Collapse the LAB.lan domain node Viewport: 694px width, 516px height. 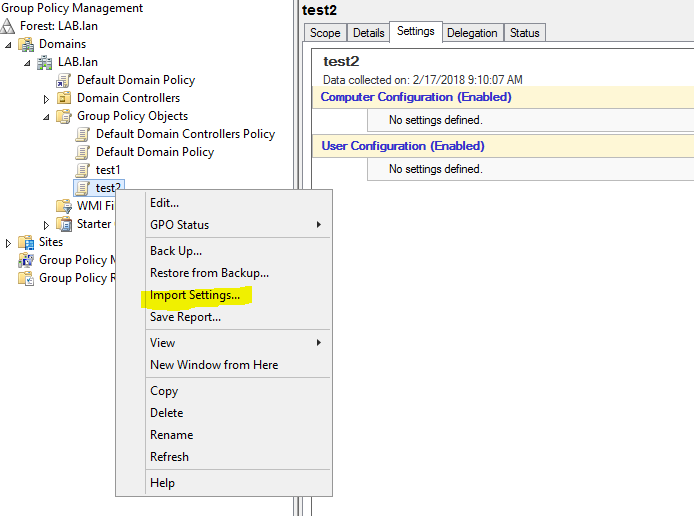point(27,63)
